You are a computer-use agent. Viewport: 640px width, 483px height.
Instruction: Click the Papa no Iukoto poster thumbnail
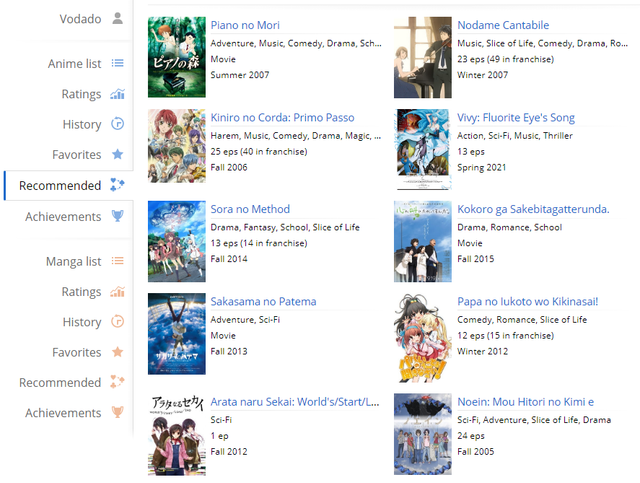pos(423,338)
